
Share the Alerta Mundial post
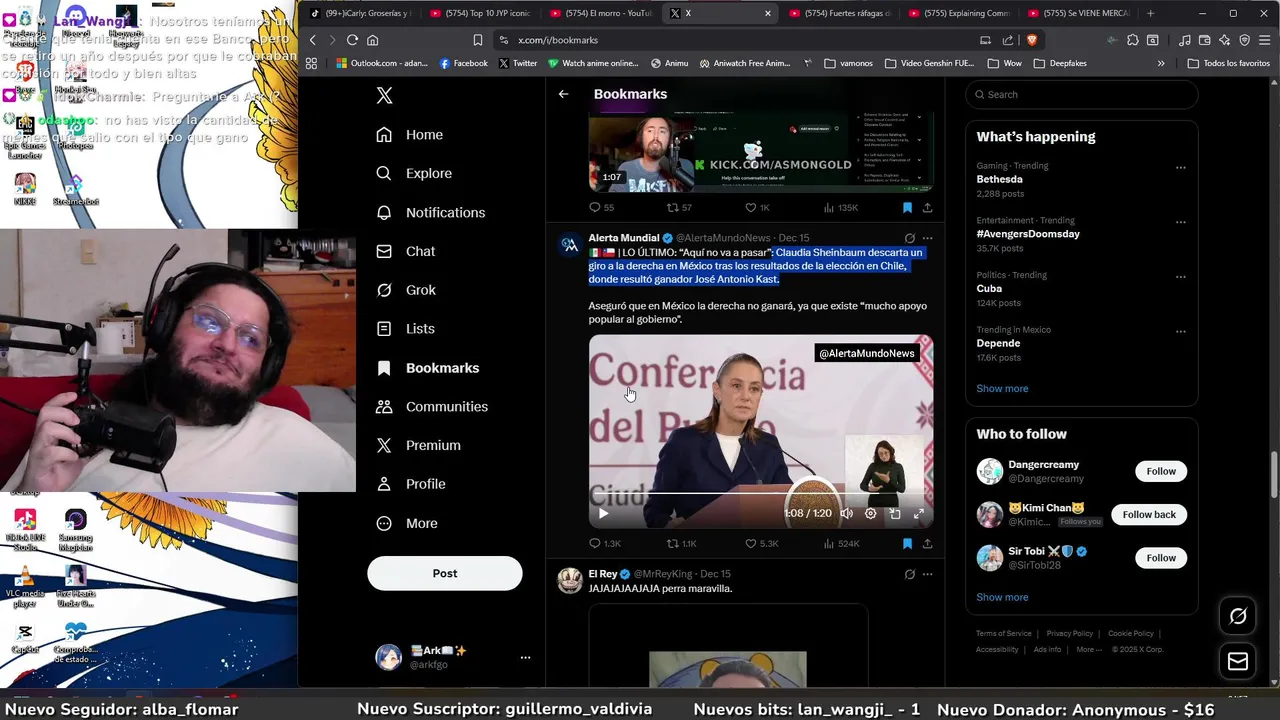click(927, 544)
